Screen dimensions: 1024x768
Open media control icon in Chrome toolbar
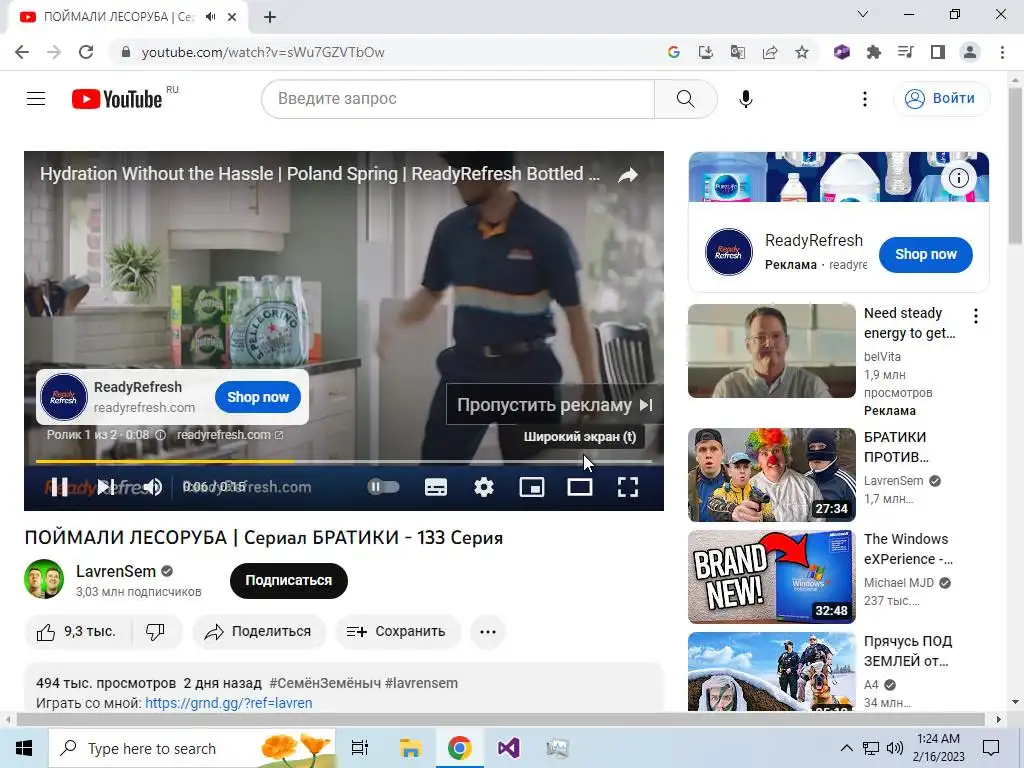tap(906, 52)
